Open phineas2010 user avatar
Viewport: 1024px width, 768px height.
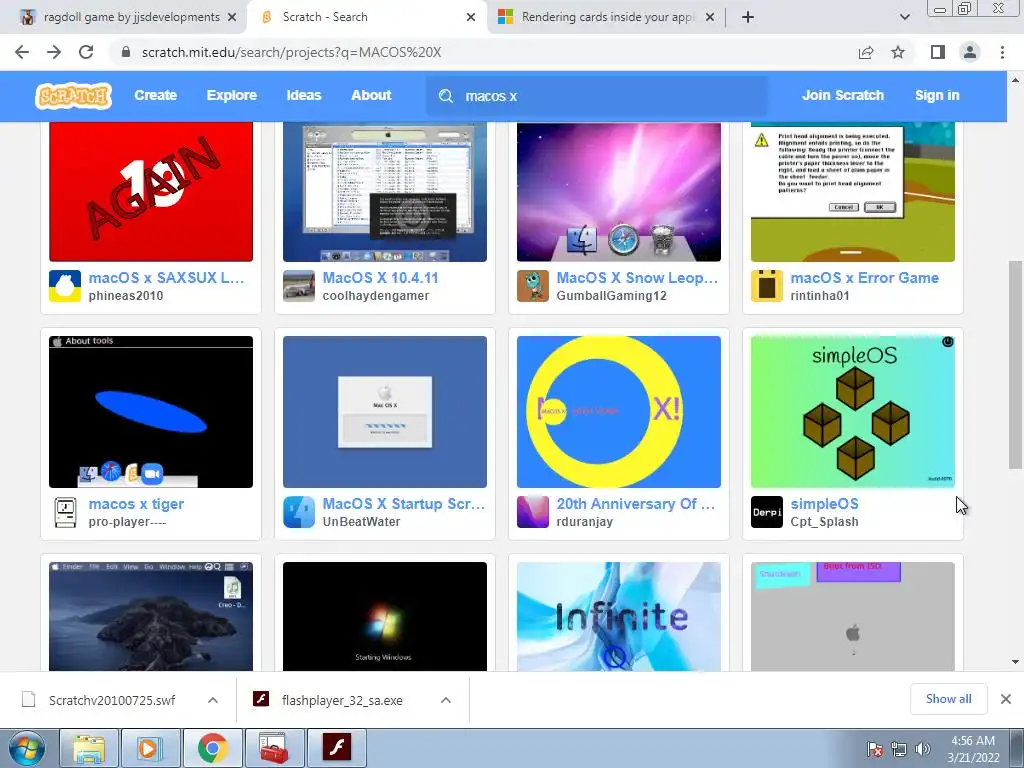[65, 286]
